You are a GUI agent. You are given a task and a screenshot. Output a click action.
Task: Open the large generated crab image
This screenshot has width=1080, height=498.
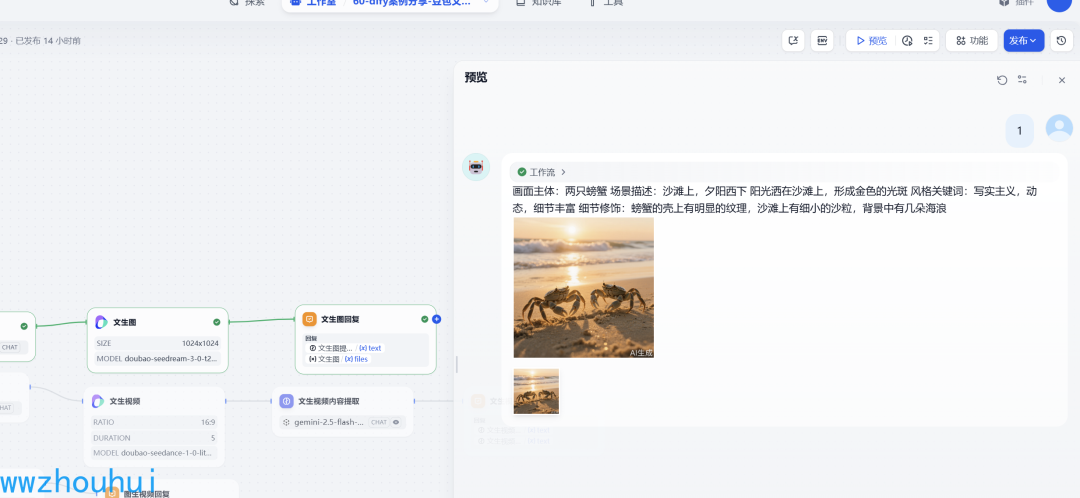(583, 288)
